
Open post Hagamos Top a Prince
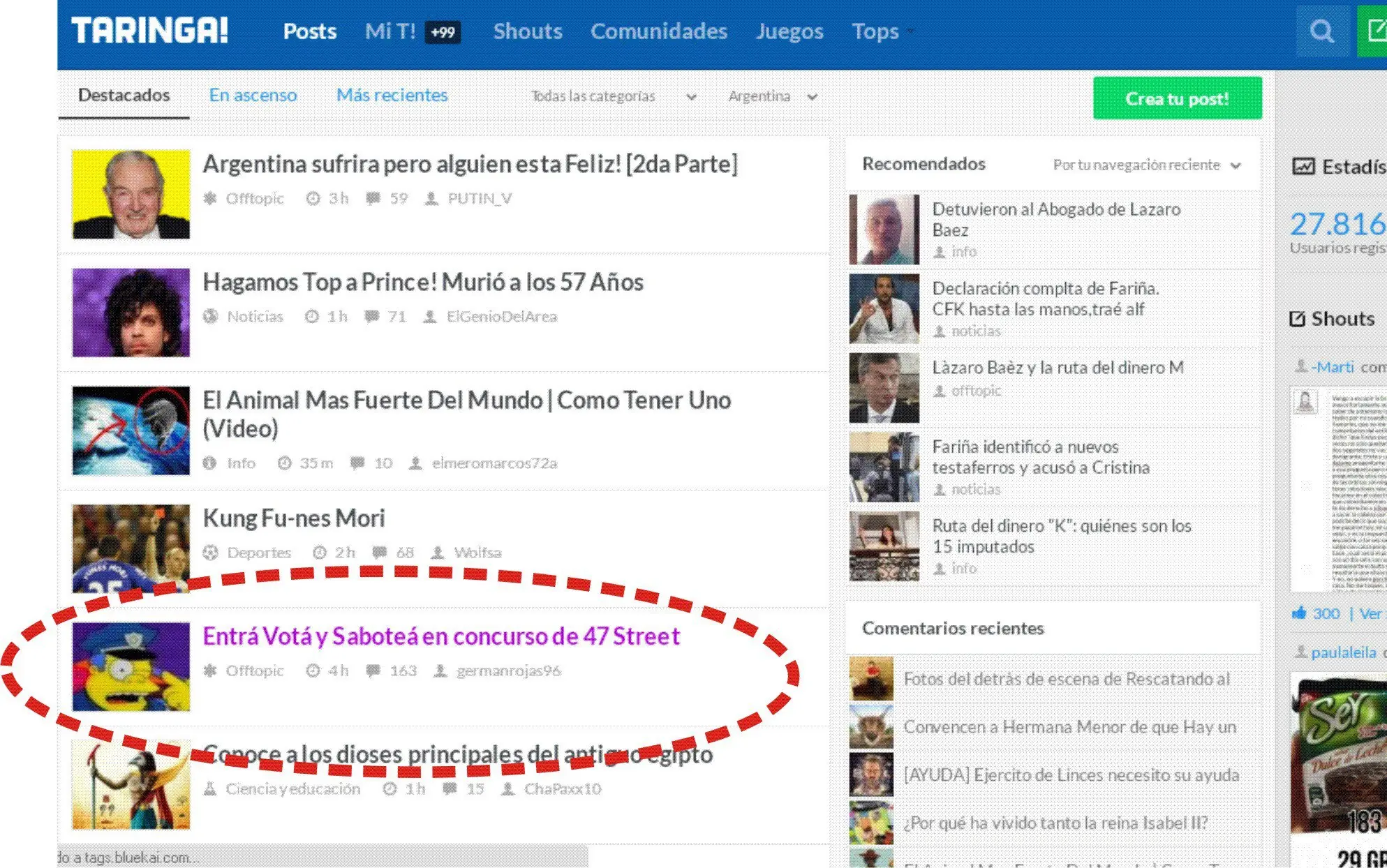(423, 282)
